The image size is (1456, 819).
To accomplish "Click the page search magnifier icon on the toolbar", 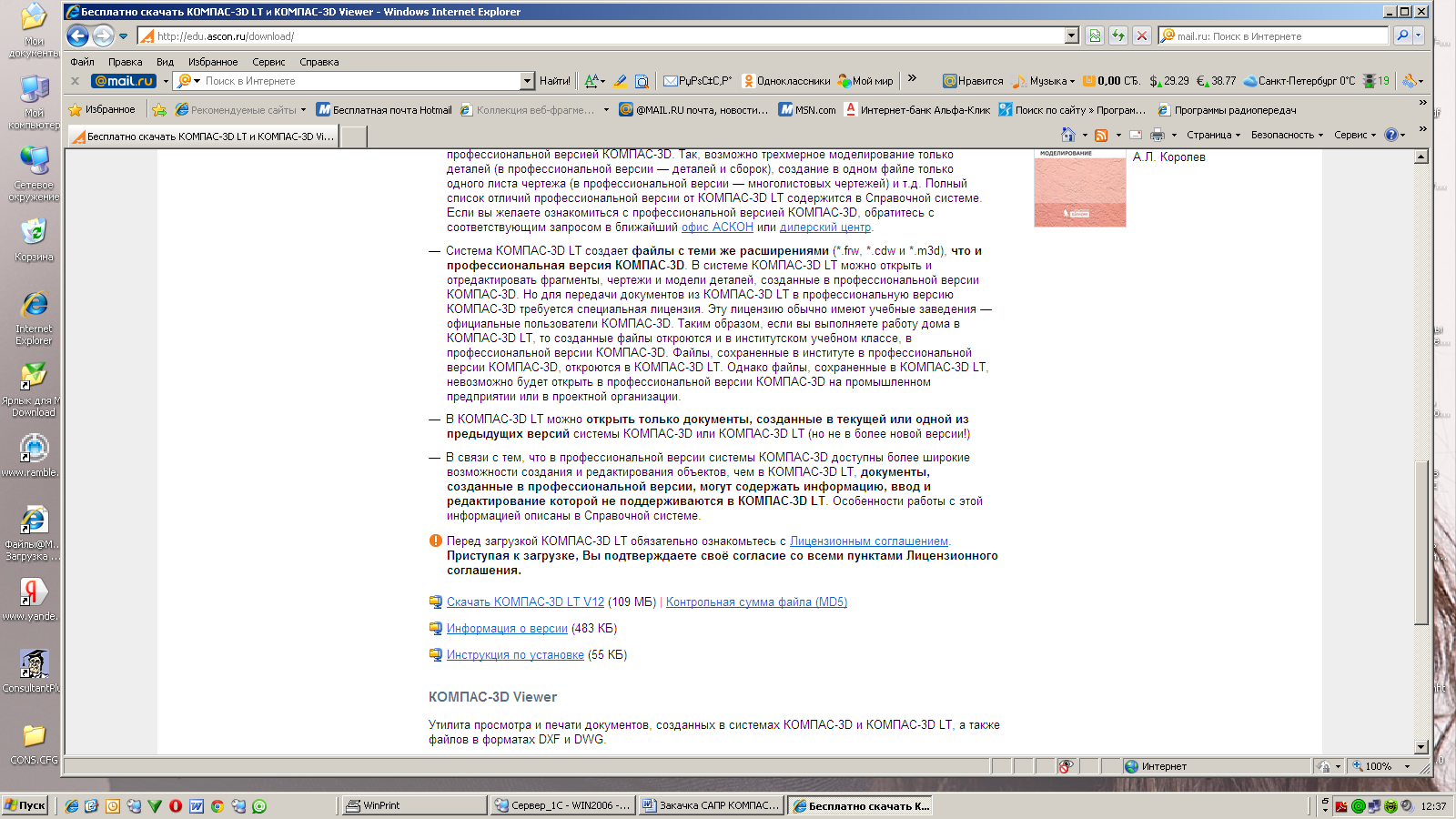I will (642, 81).
